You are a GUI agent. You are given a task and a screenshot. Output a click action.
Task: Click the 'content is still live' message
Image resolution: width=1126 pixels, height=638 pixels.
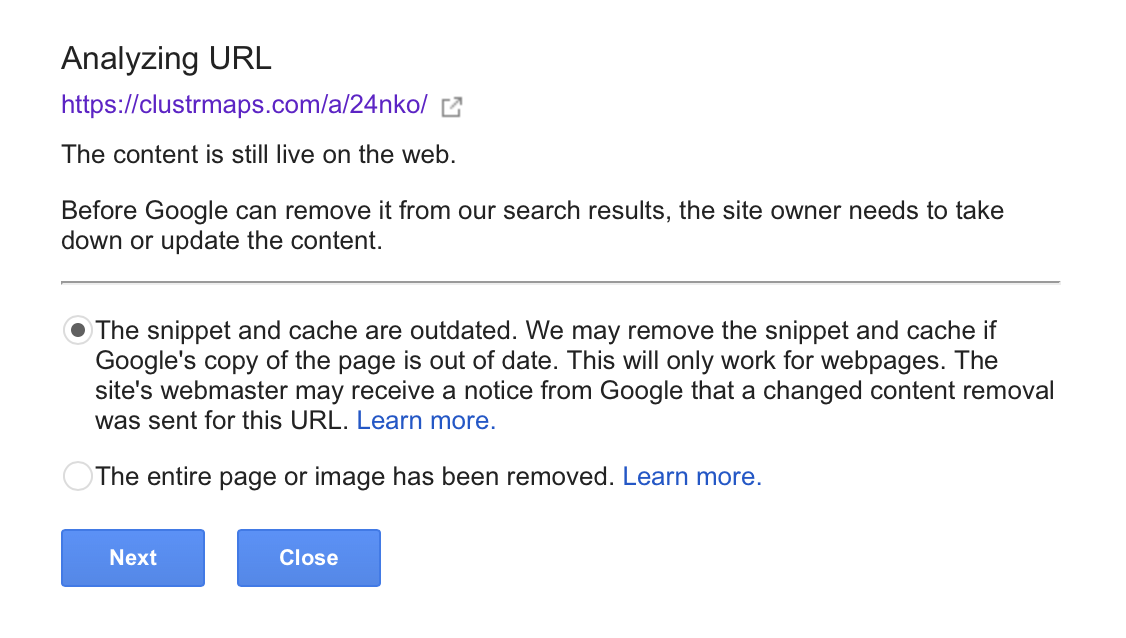(258, 156)
